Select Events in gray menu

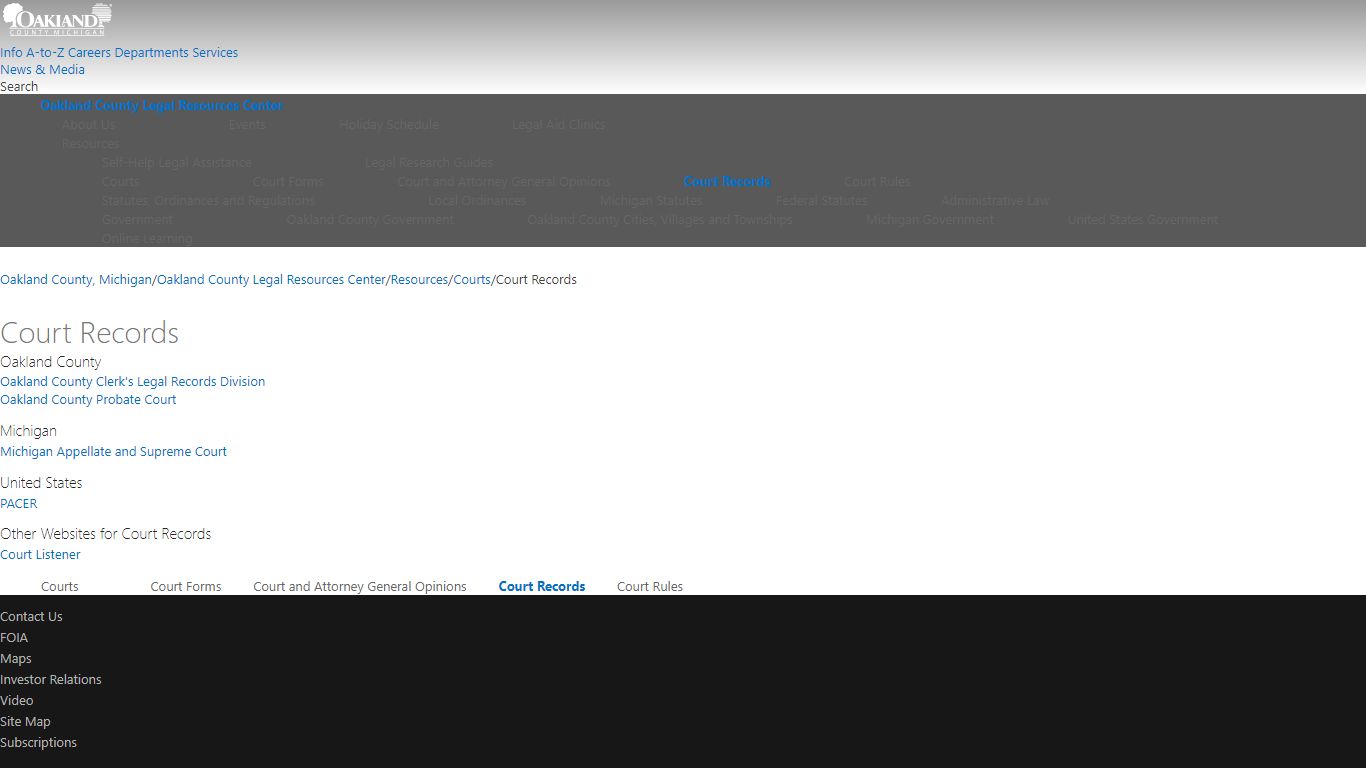coord(247,125)
